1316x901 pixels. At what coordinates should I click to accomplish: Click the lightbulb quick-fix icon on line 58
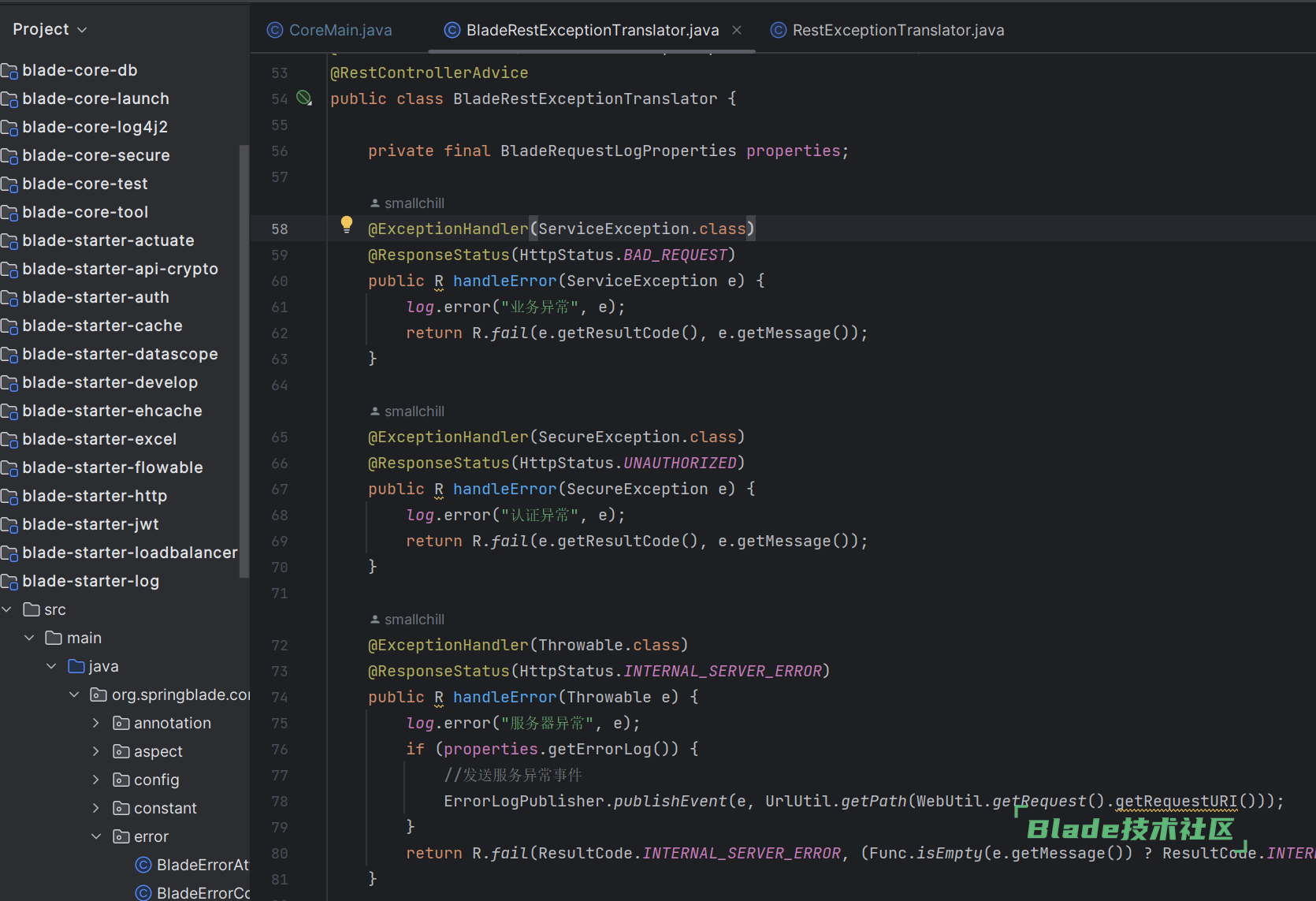pos(347,225)
